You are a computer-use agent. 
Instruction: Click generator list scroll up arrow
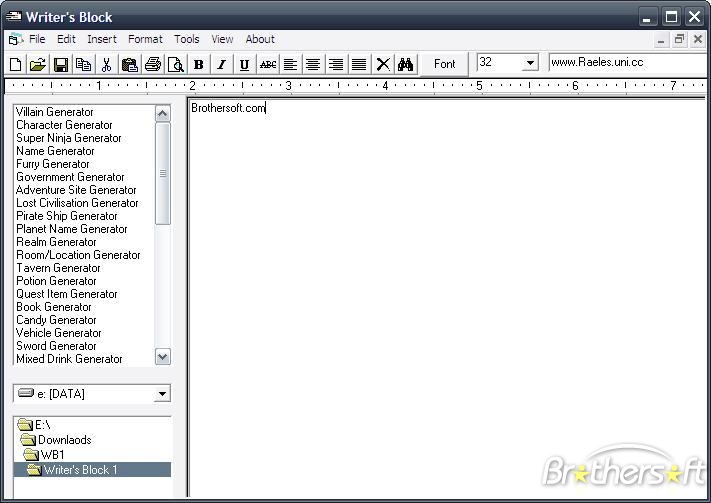pos(163,113)
